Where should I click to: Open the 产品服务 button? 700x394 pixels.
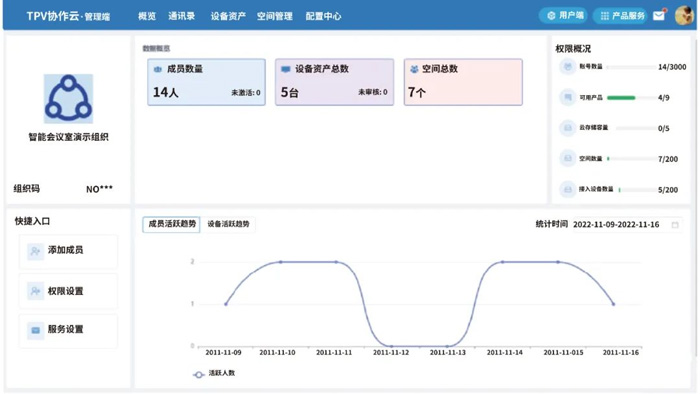pos(621,16)
